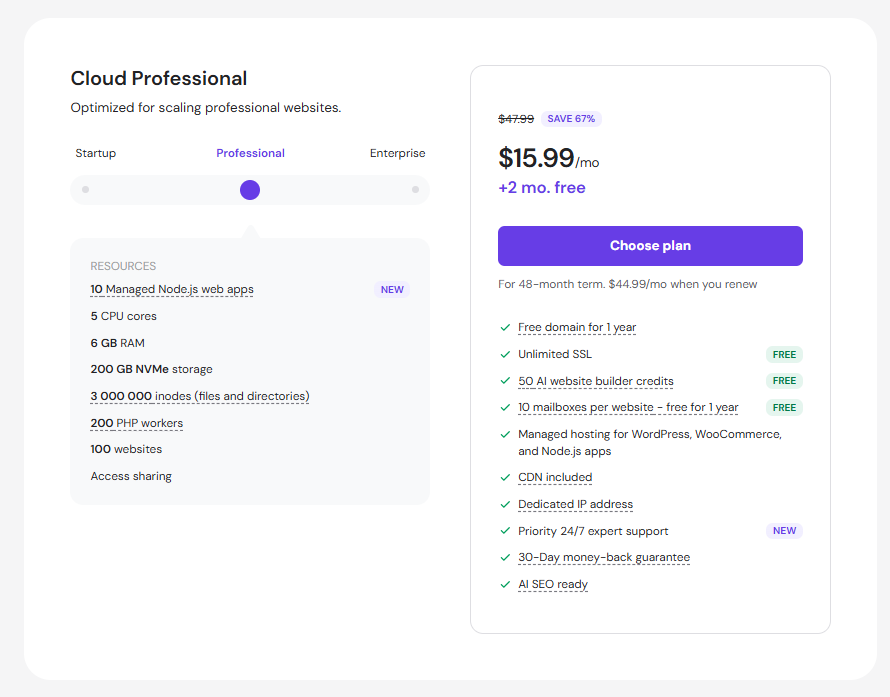Click the Priority 24/7 expert support text
Screen dimensions: 890x697
point(593,531)
